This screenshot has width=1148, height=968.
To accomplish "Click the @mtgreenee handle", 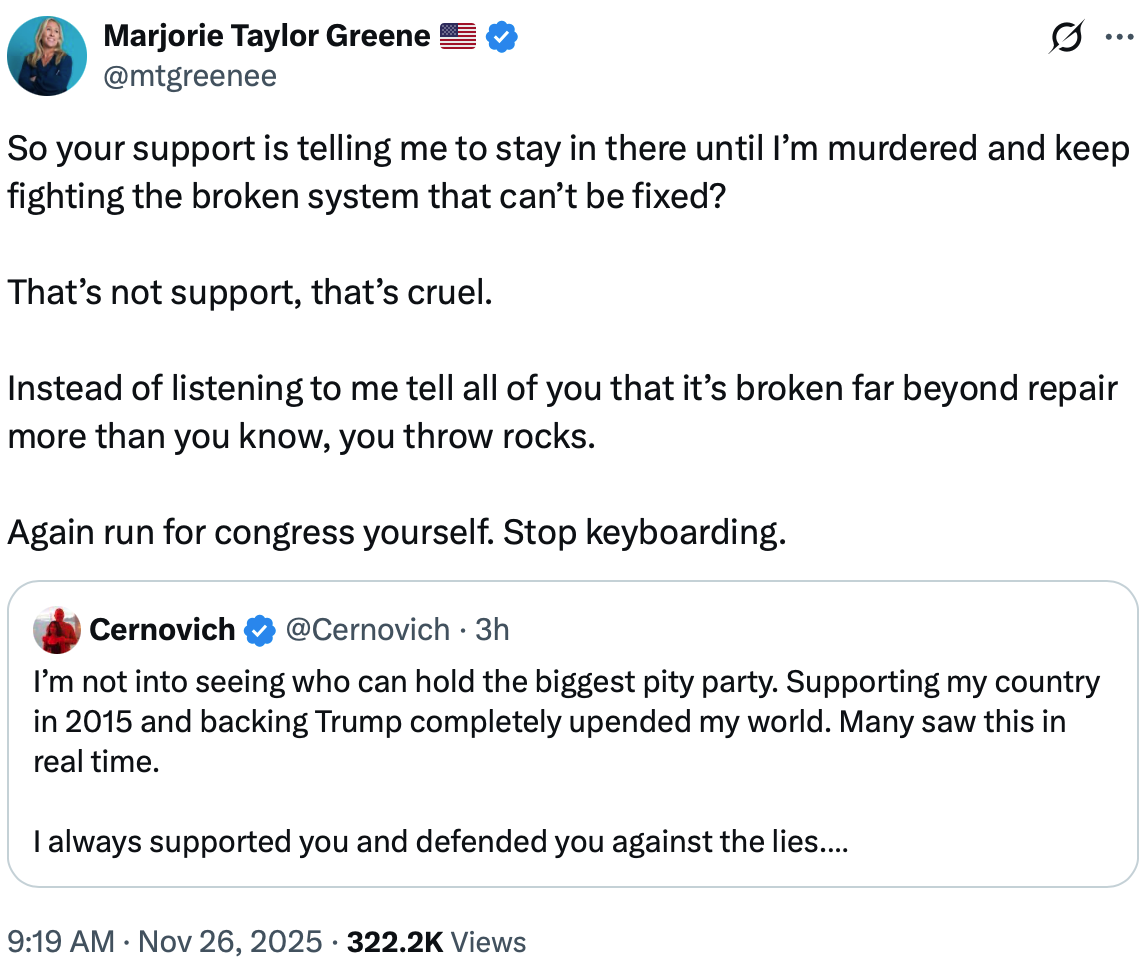I will pyautogui.click(x=190, y=76).
